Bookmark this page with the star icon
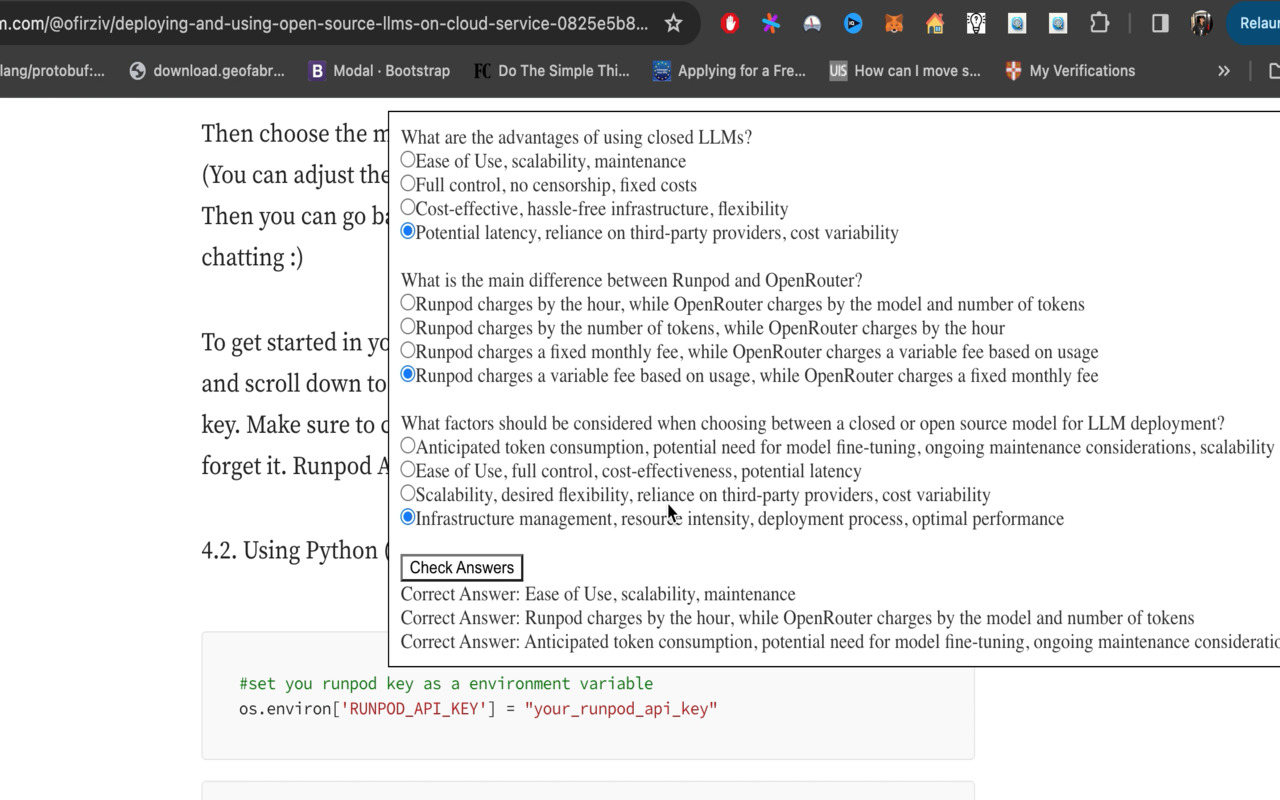The image size is (1280, 800). coord(674,23)
